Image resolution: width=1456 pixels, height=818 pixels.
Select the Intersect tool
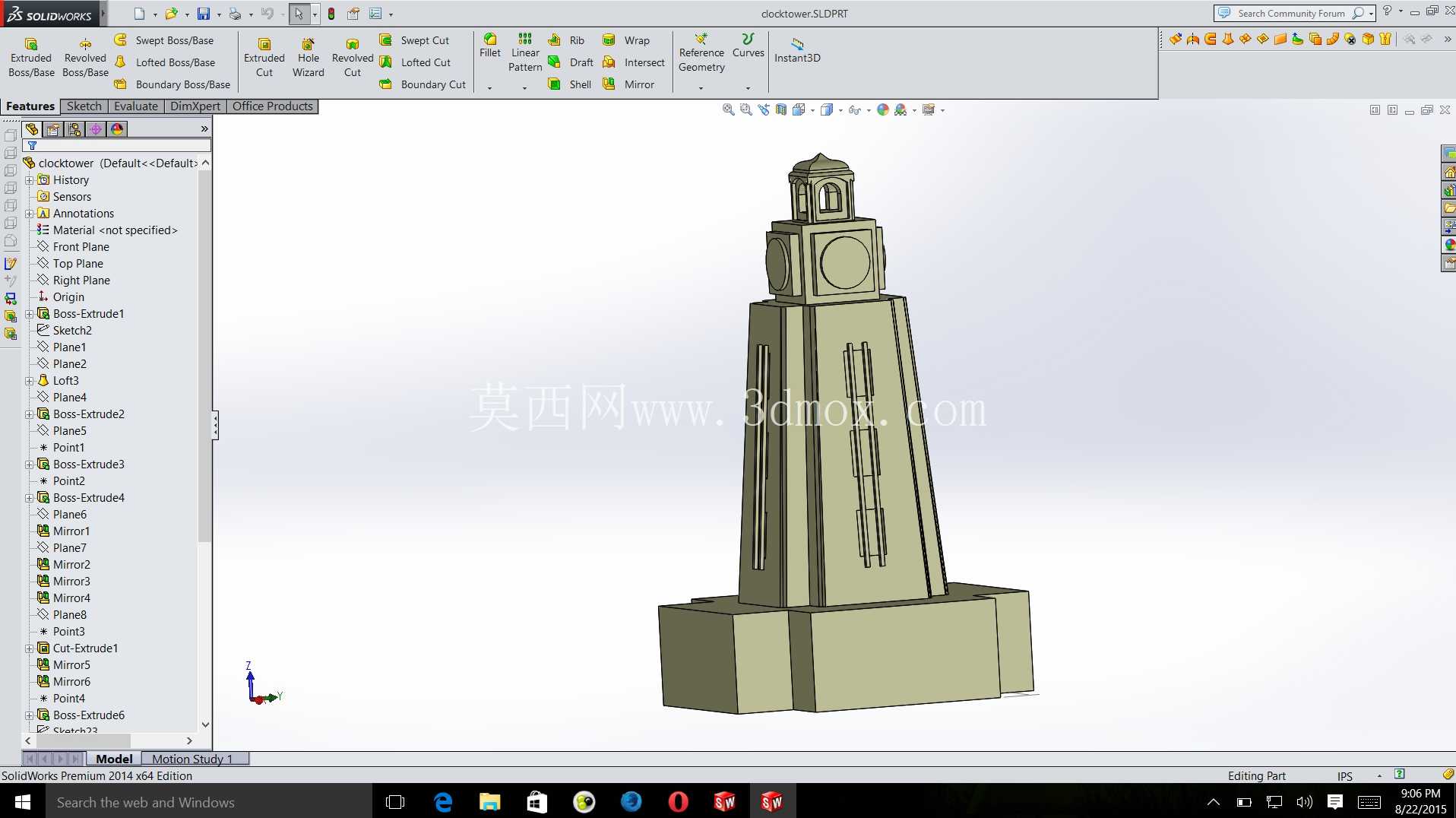634,62
